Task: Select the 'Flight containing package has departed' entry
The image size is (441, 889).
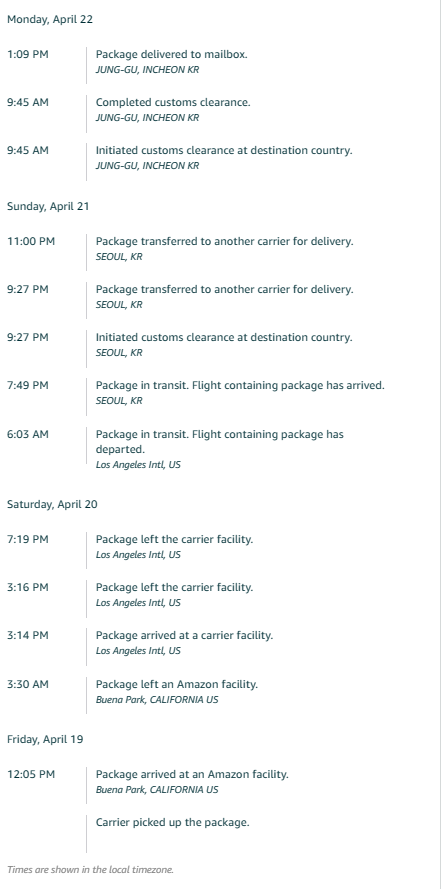Action: (220, 442)
